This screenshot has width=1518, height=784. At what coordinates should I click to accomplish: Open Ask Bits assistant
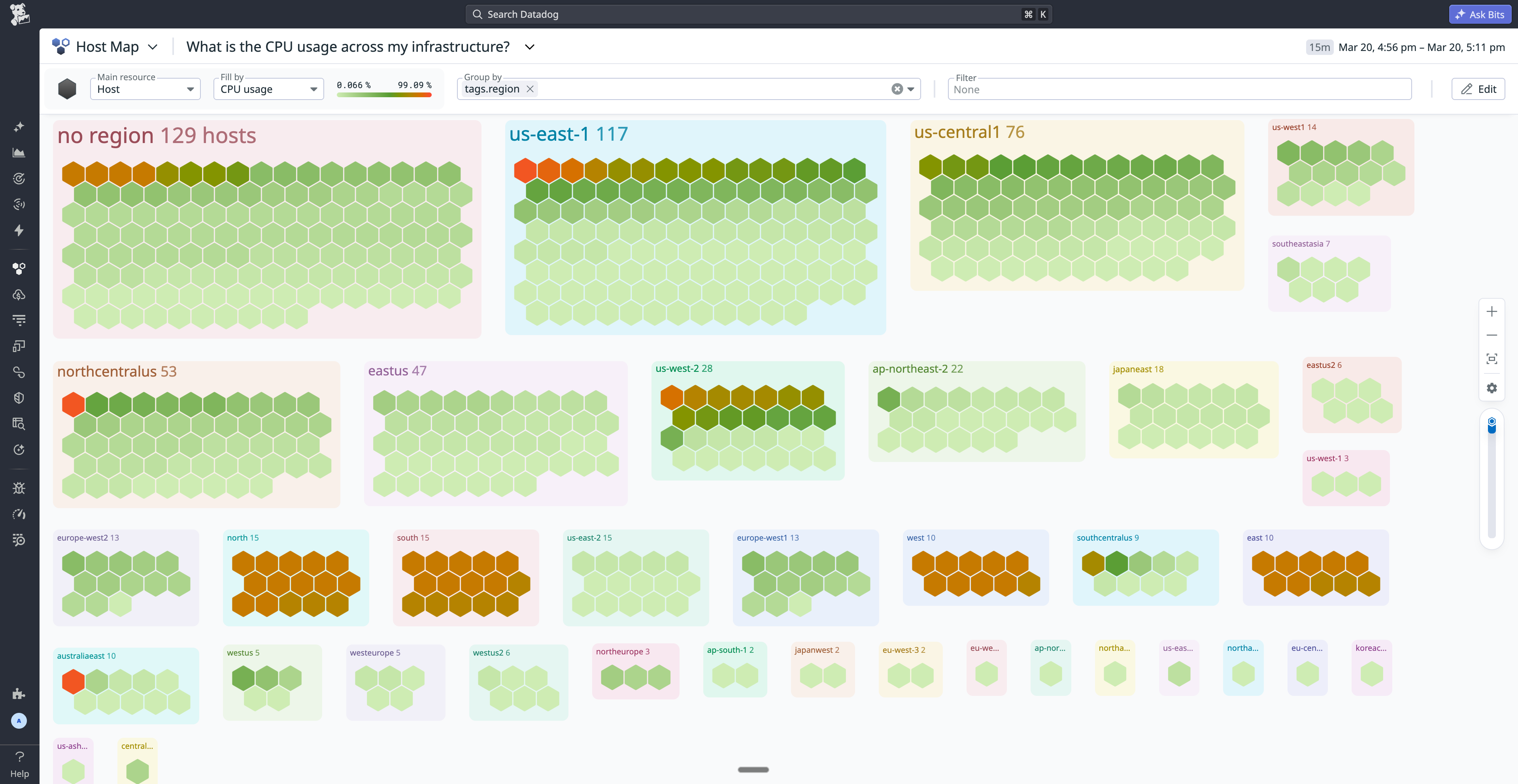click(x=1480, y=13)
